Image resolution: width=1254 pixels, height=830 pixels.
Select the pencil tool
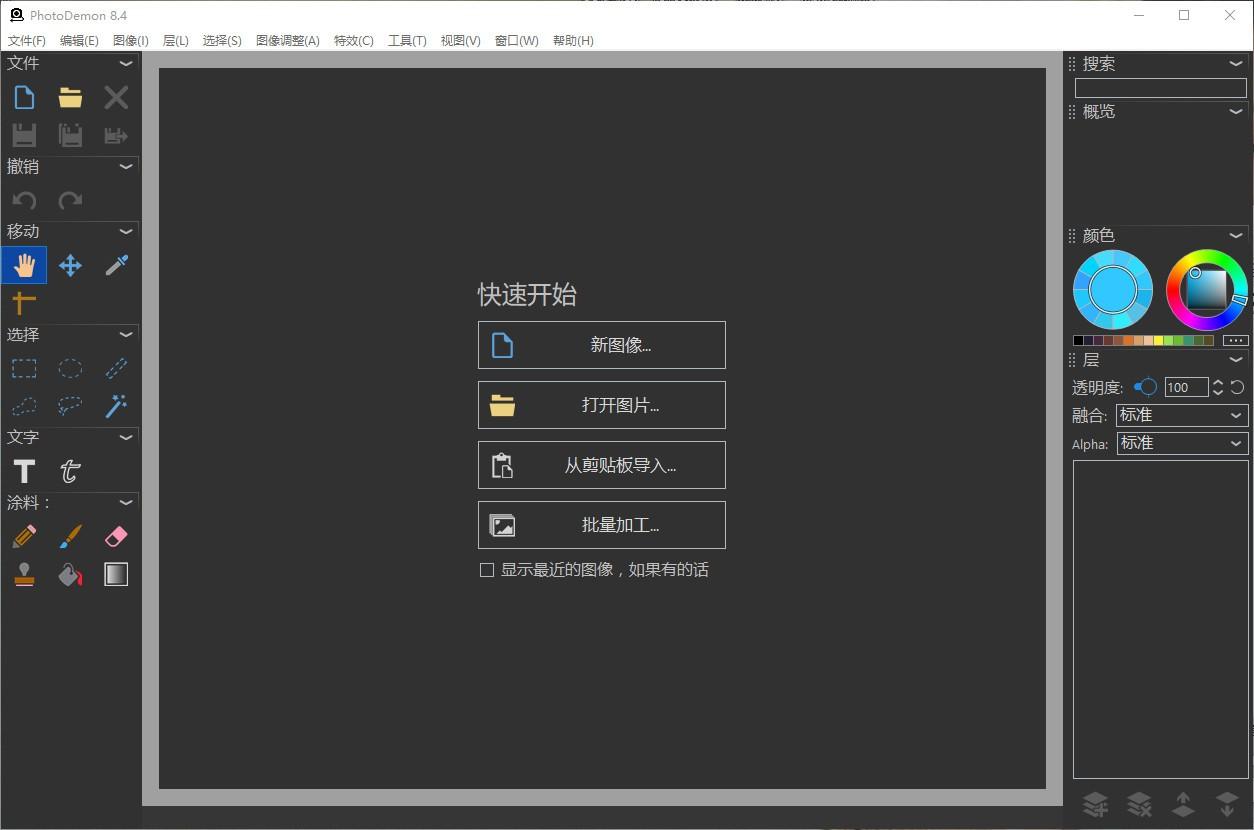pos(24,537)
